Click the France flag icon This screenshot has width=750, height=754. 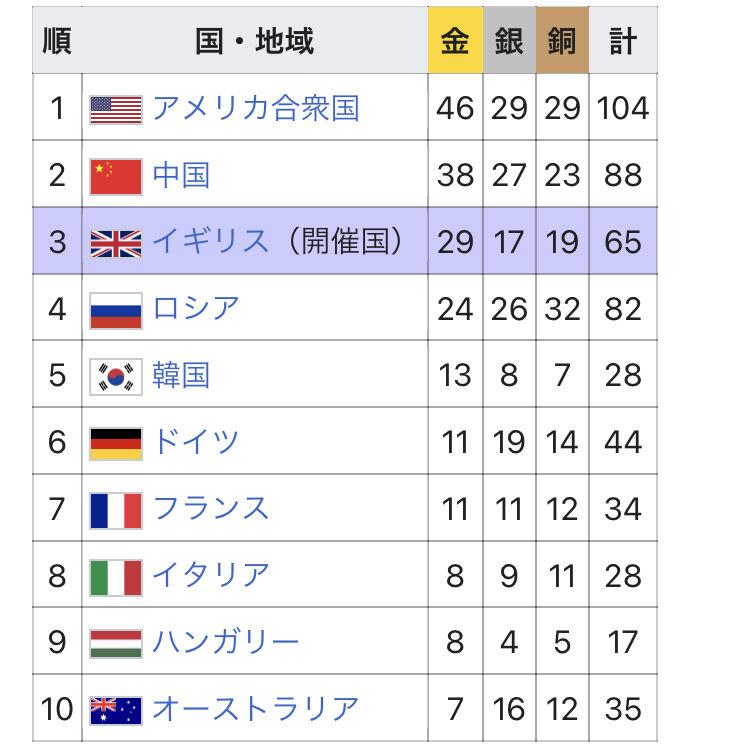coord(116,509)
